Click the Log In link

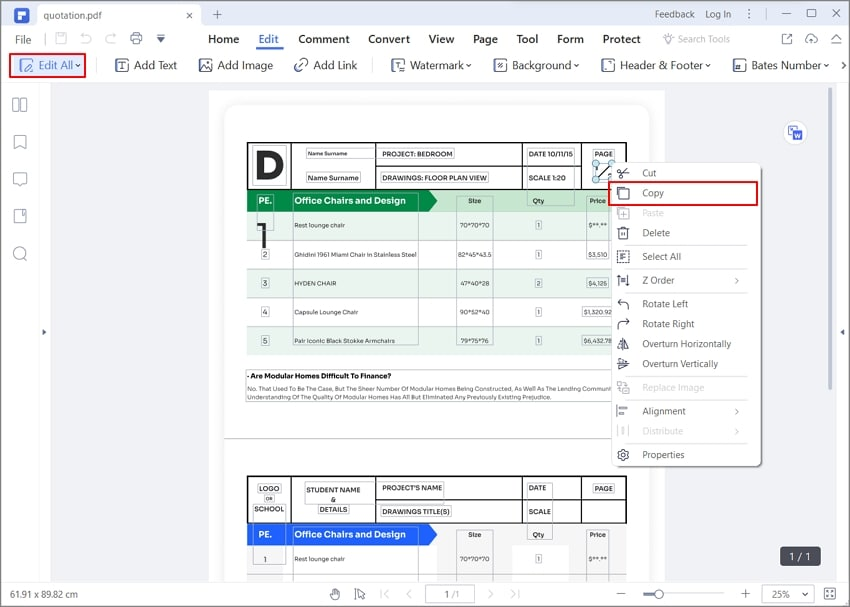[719, 14]
